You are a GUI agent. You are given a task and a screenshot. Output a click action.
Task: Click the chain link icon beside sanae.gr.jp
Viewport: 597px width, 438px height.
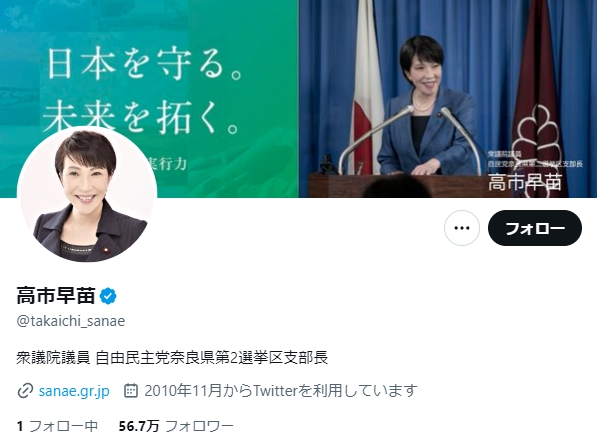point(25,391)
